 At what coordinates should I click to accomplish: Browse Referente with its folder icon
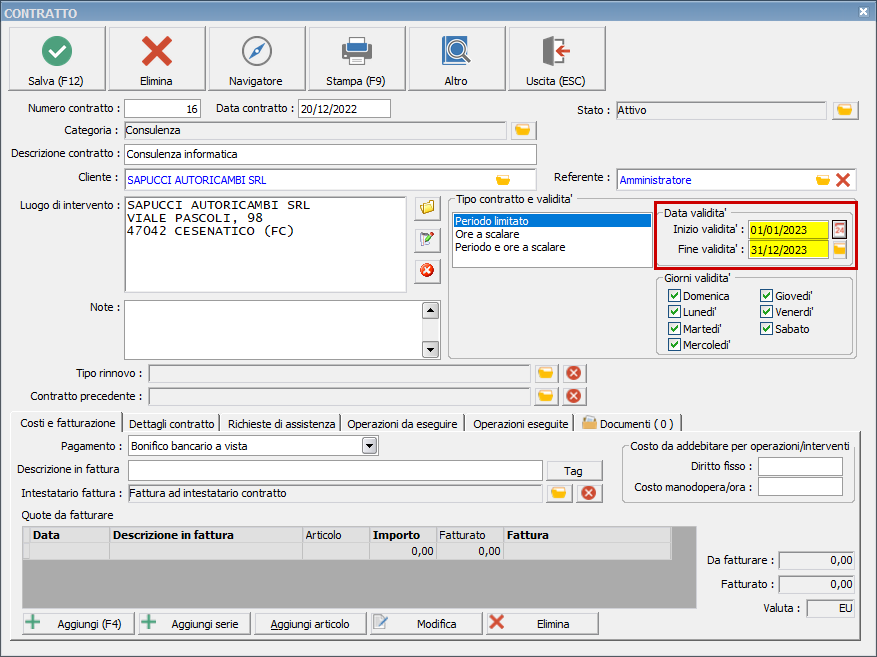coord(822,180)
